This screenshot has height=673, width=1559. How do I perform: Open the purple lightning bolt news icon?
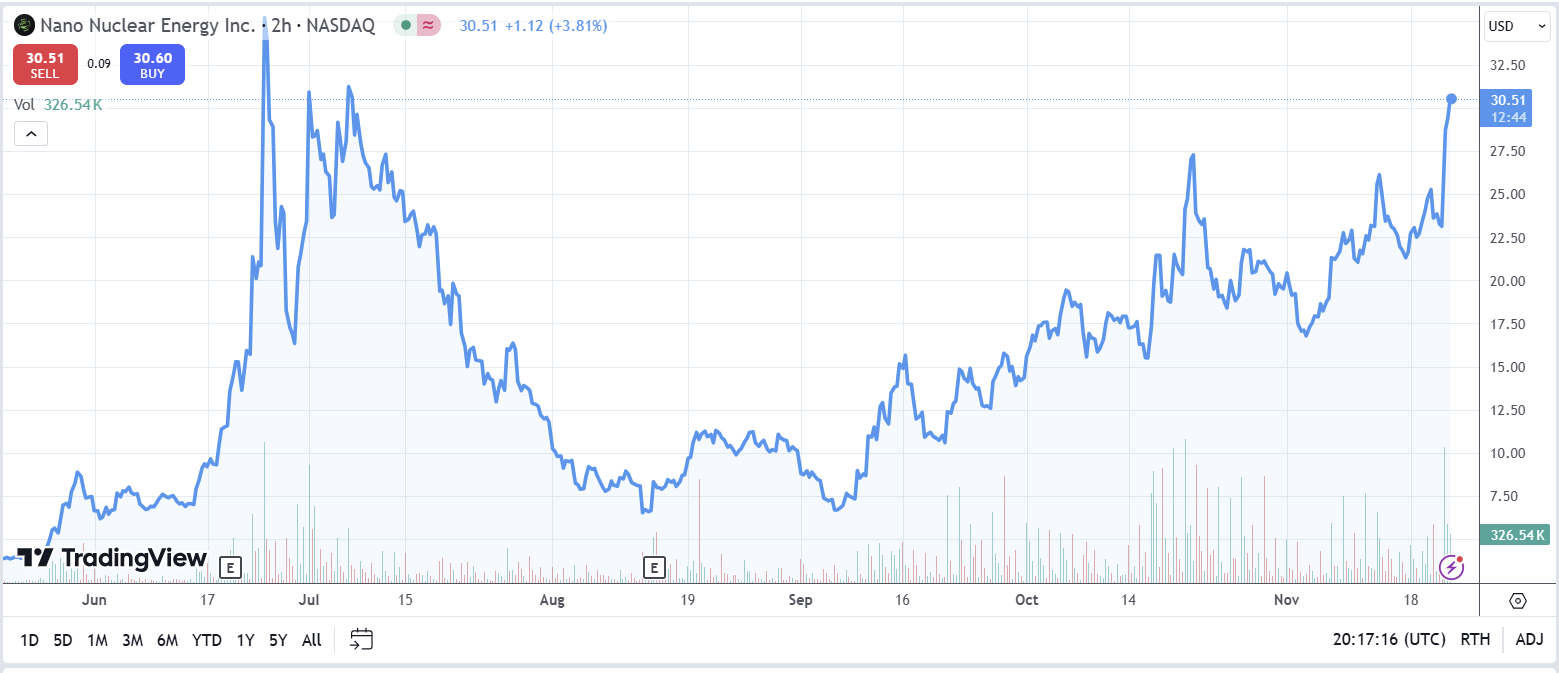(1451, 567)
